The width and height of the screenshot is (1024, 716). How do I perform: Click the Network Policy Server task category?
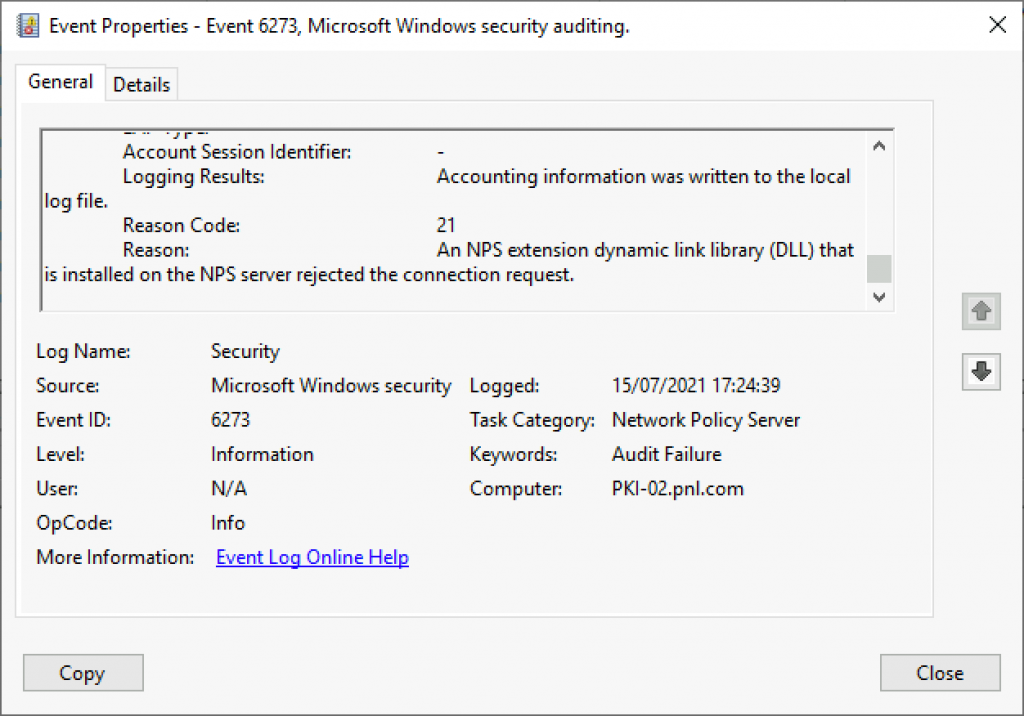pos(705,420)
